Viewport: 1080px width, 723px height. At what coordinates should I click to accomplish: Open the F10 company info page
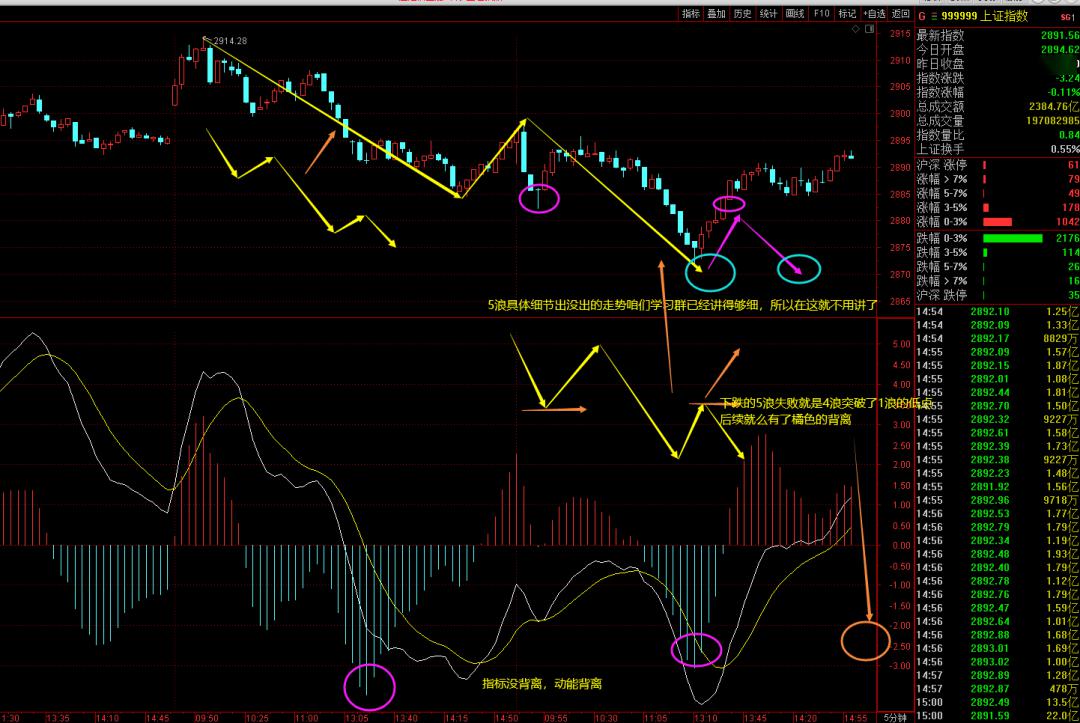(x=821, y=14)
